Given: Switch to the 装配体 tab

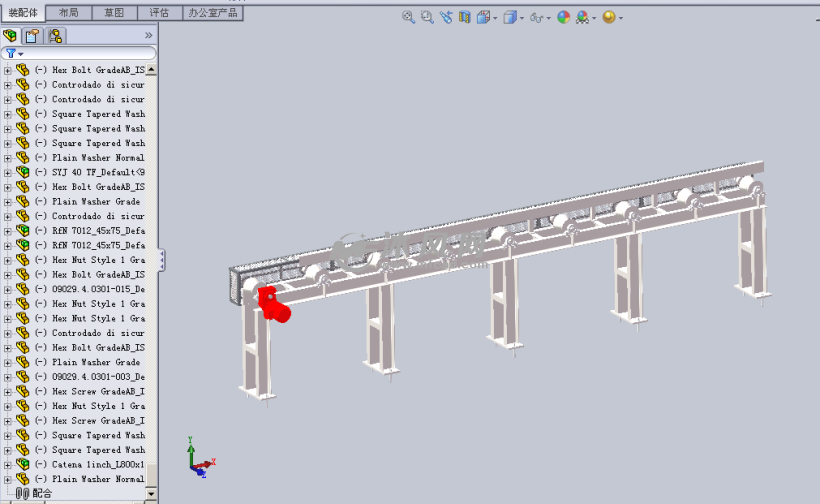Looking at the screenshot, I should pyautogui.click(x=23, y=13).
